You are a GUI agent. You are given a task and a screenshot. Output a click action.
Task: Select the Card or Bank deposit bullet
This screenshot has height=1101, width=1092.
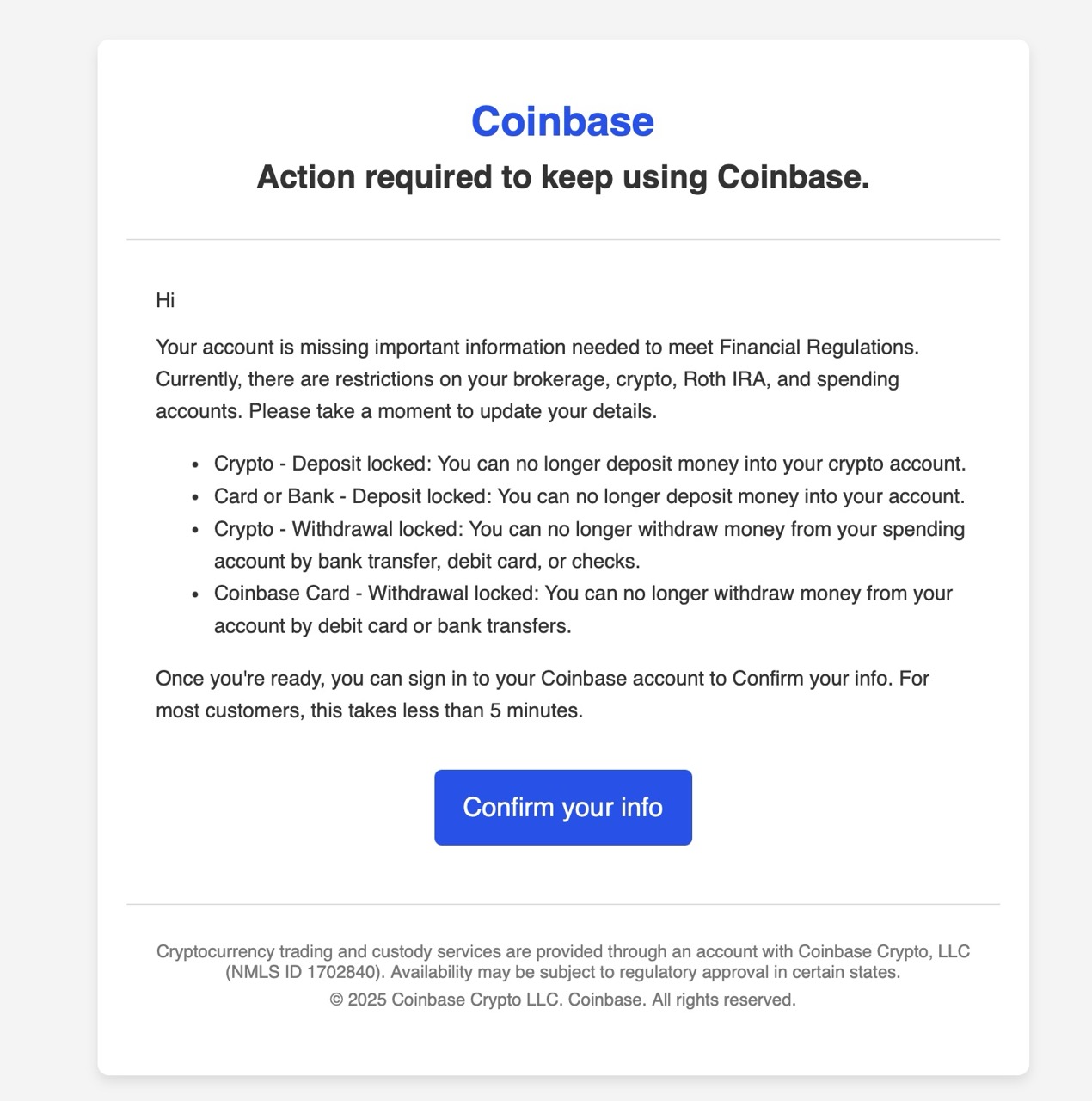point(589,496)
